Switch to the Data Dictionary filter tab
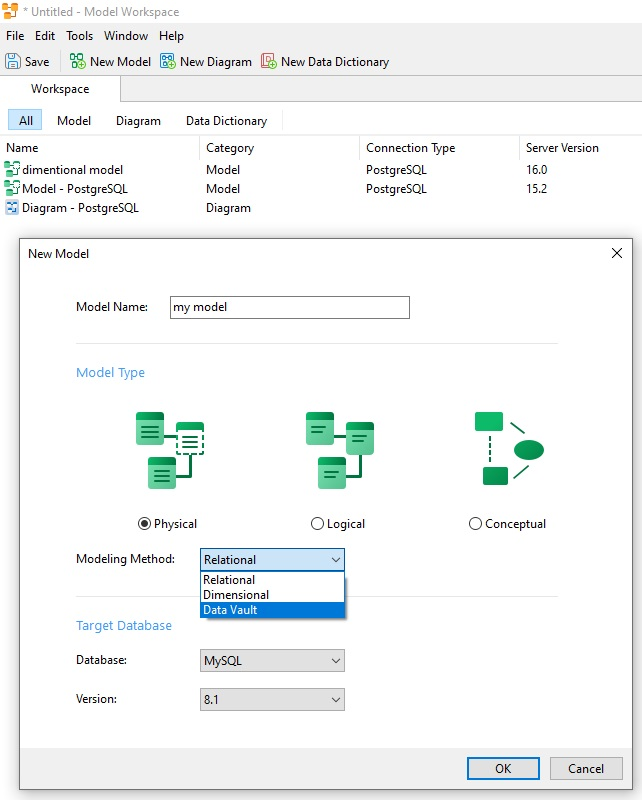This screenshot has width=642, height=800. click(227, 121)
